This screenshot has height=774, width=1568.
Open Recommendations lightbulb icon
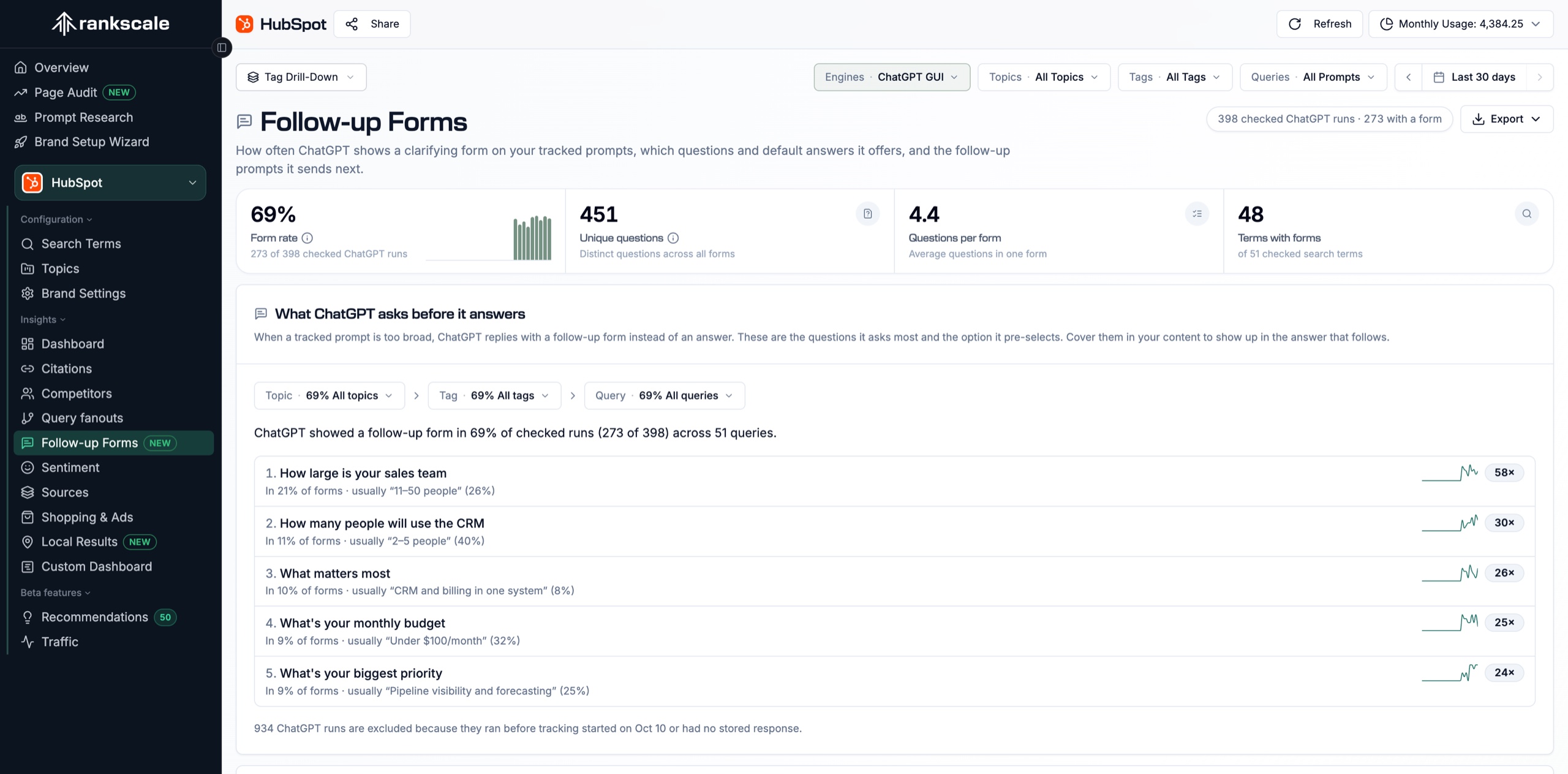pyautogui.click(x=28, y=617)
